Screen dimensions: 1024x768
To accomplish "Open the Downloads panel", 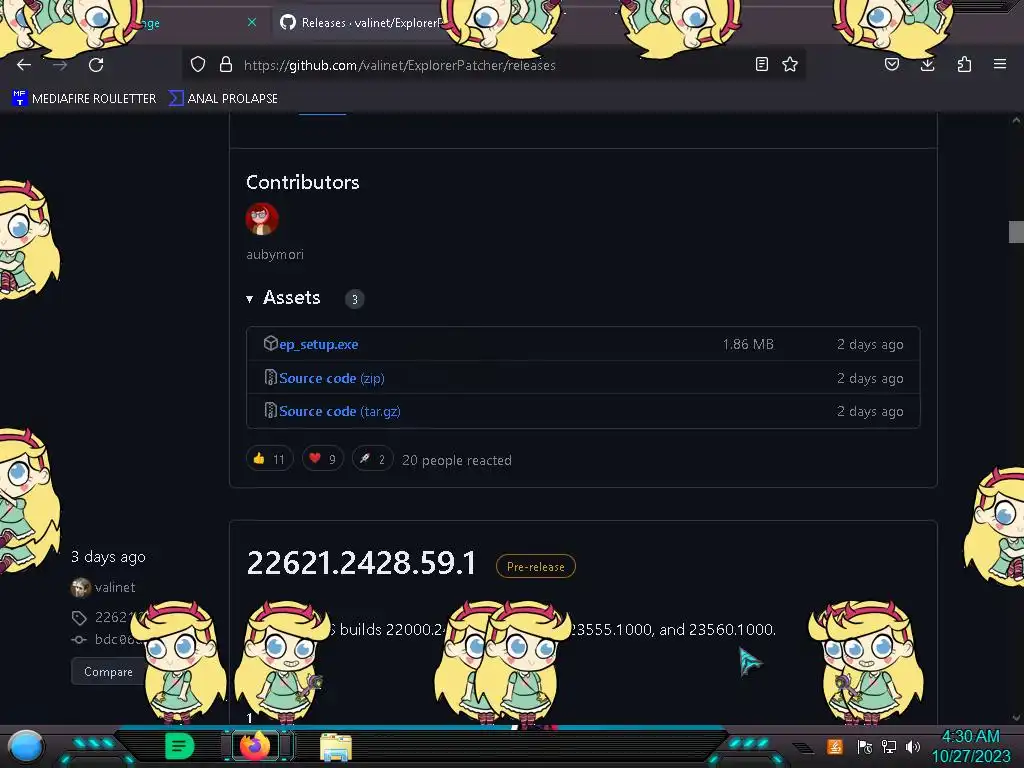I will coord(927,64).
